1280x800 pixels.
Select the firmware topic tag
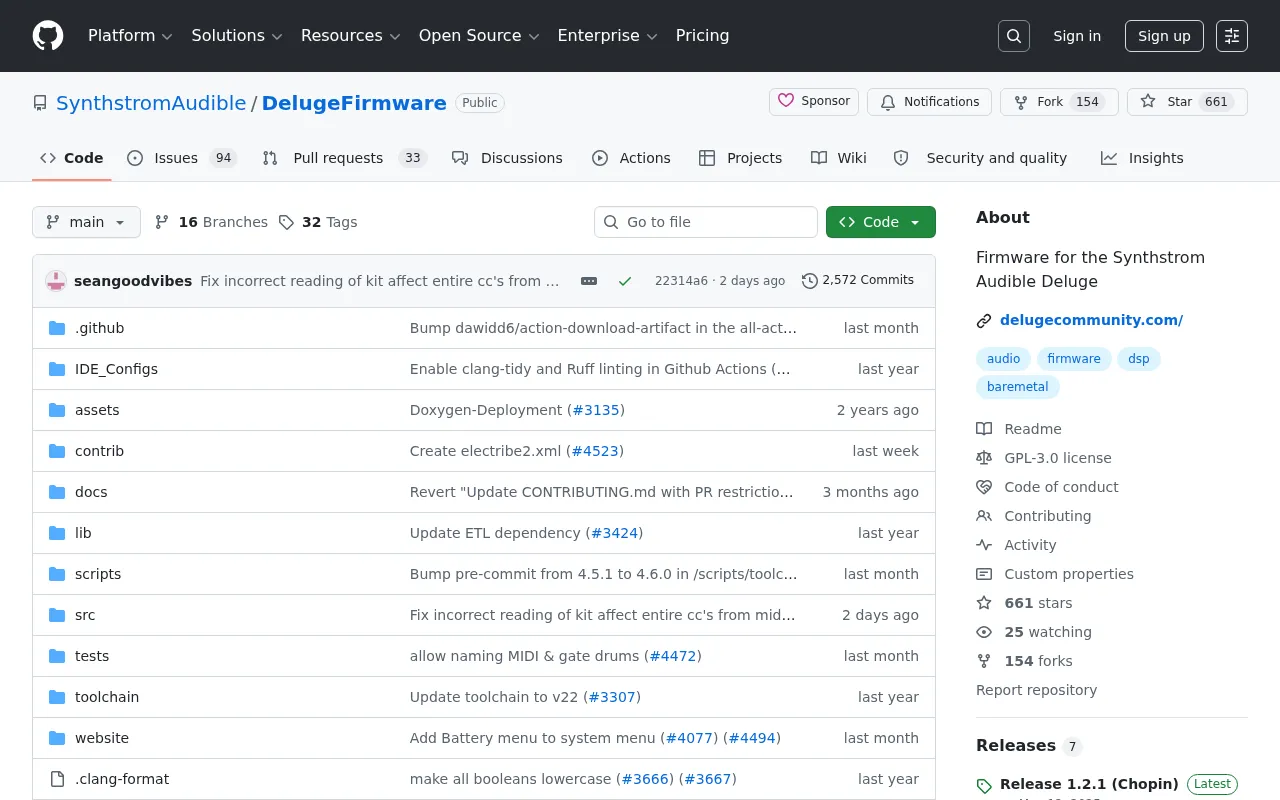tap(1074, 359)
